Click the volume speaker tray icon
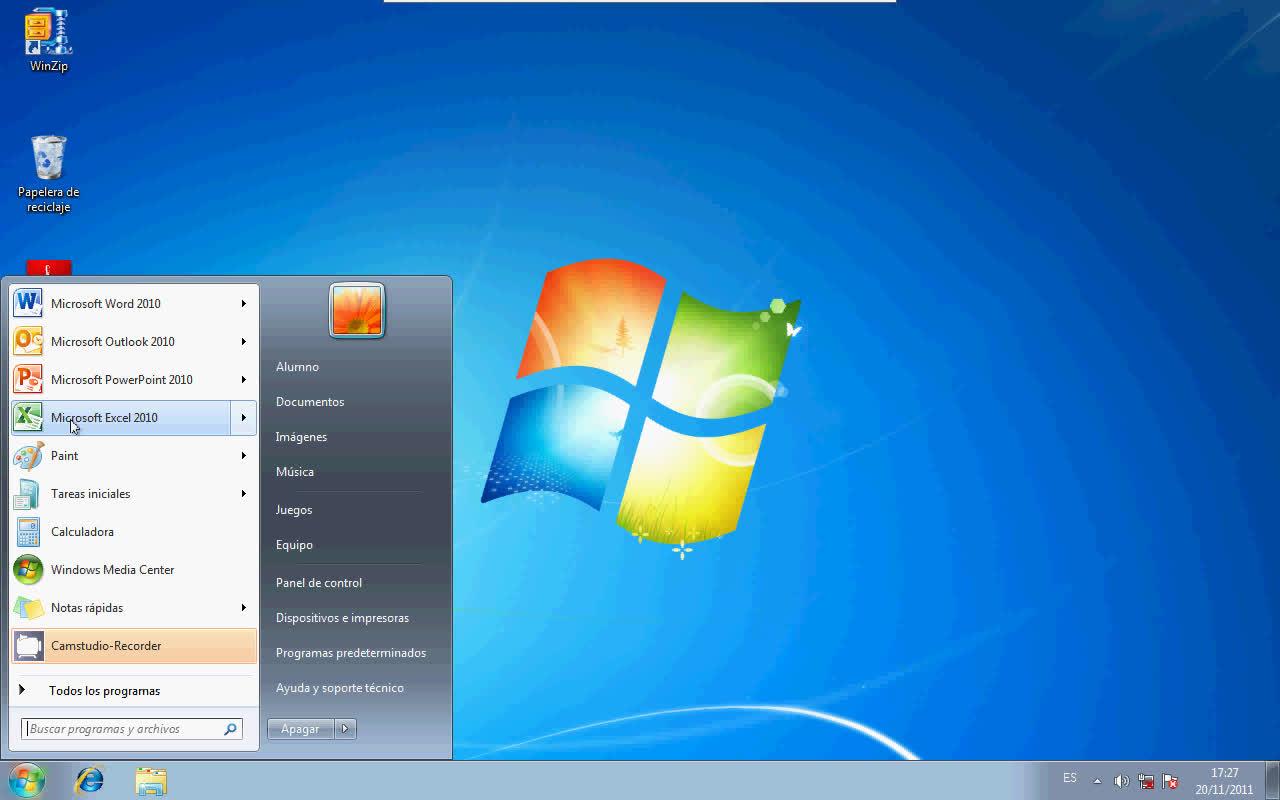This screenshot has width=1280, height=800. click(1121, 781)
